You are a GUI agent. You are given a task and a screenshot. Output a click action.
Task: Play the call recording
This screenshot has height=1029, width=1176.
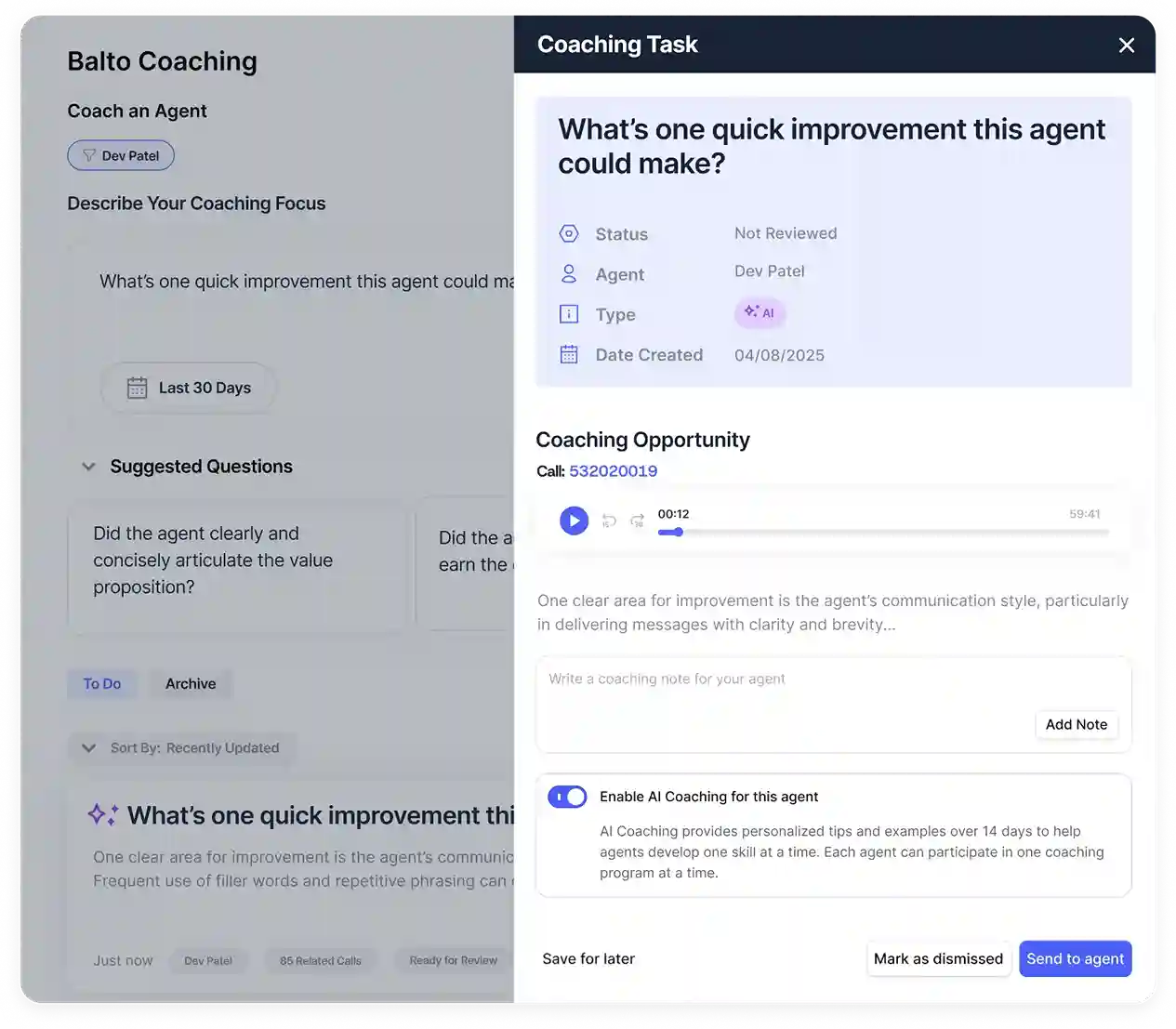(574, 521)
